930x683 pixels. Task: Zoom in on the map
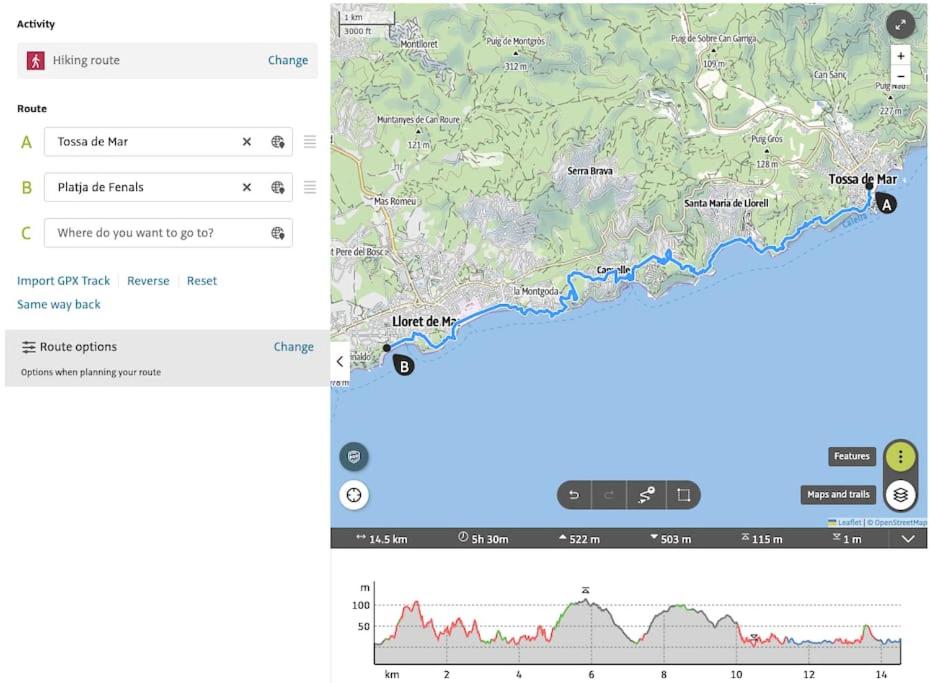[900, 56]
